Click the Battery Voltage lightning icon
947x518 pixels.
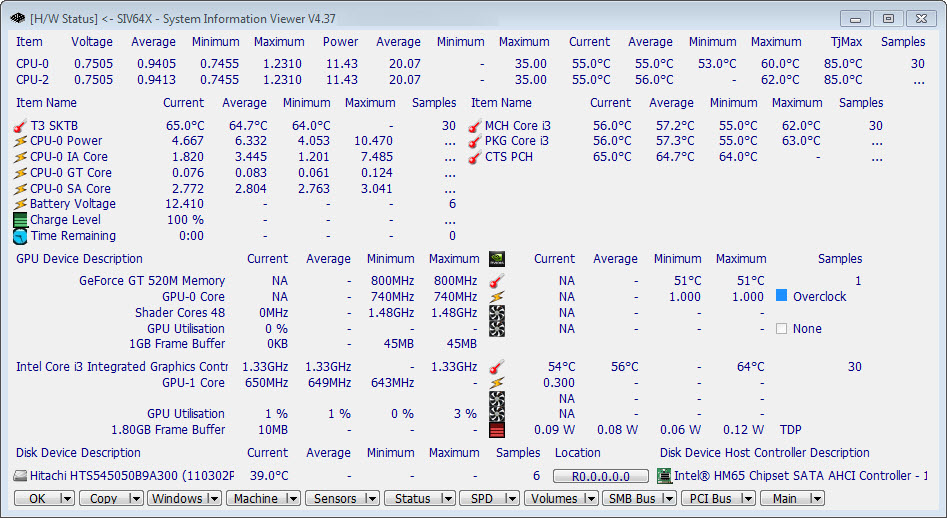(20, 204)
